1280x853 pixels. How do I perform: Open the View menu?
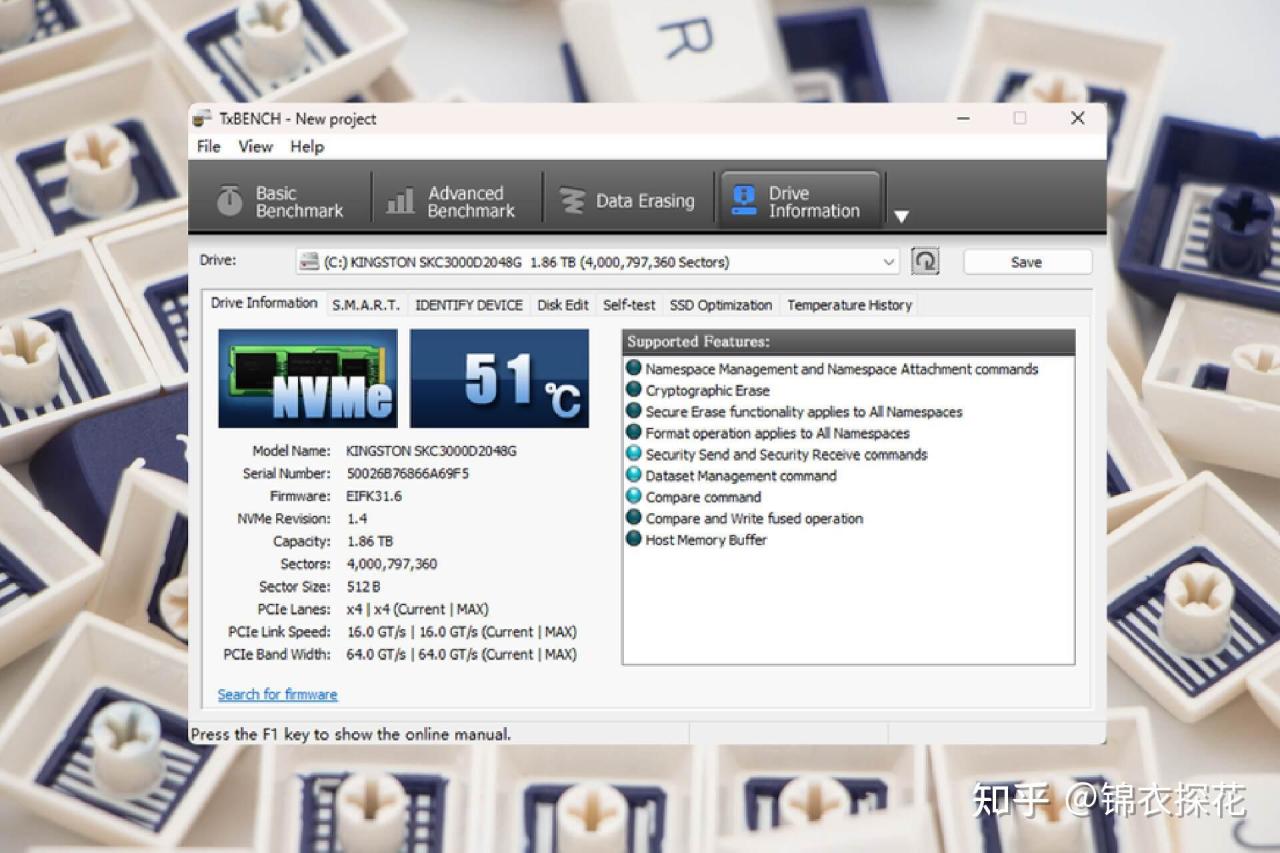[255, 146]
